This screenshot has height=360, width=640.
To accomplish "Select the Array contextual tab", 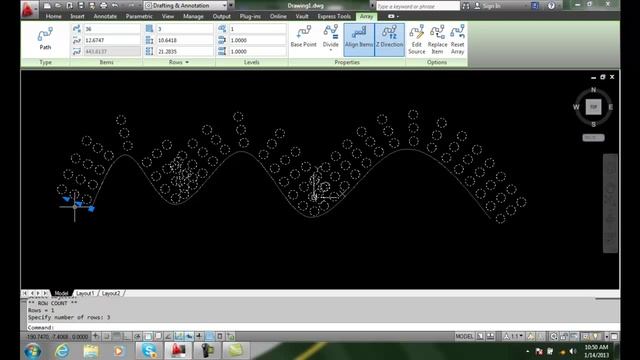I will click(366, 16).
